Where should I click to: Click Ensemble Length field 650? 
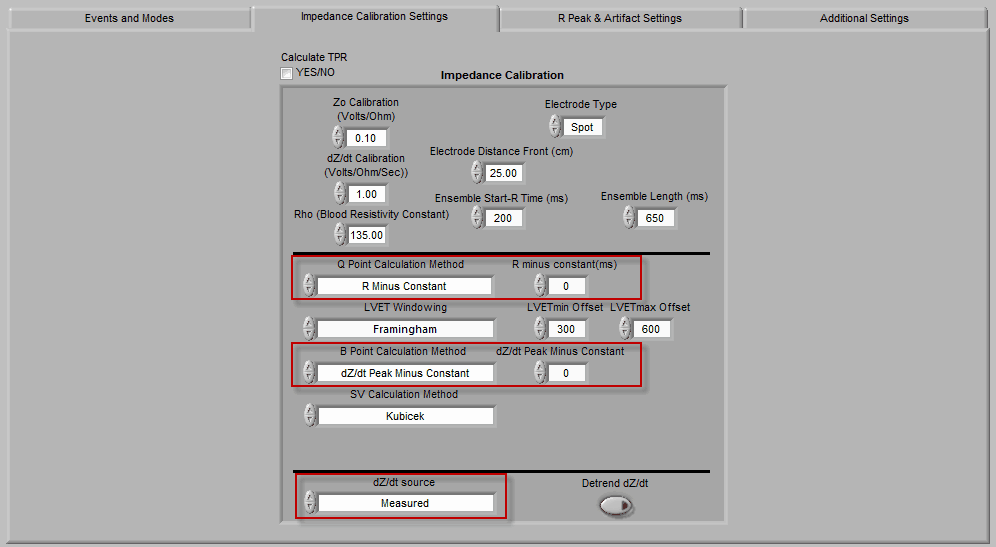coord(656,218)
